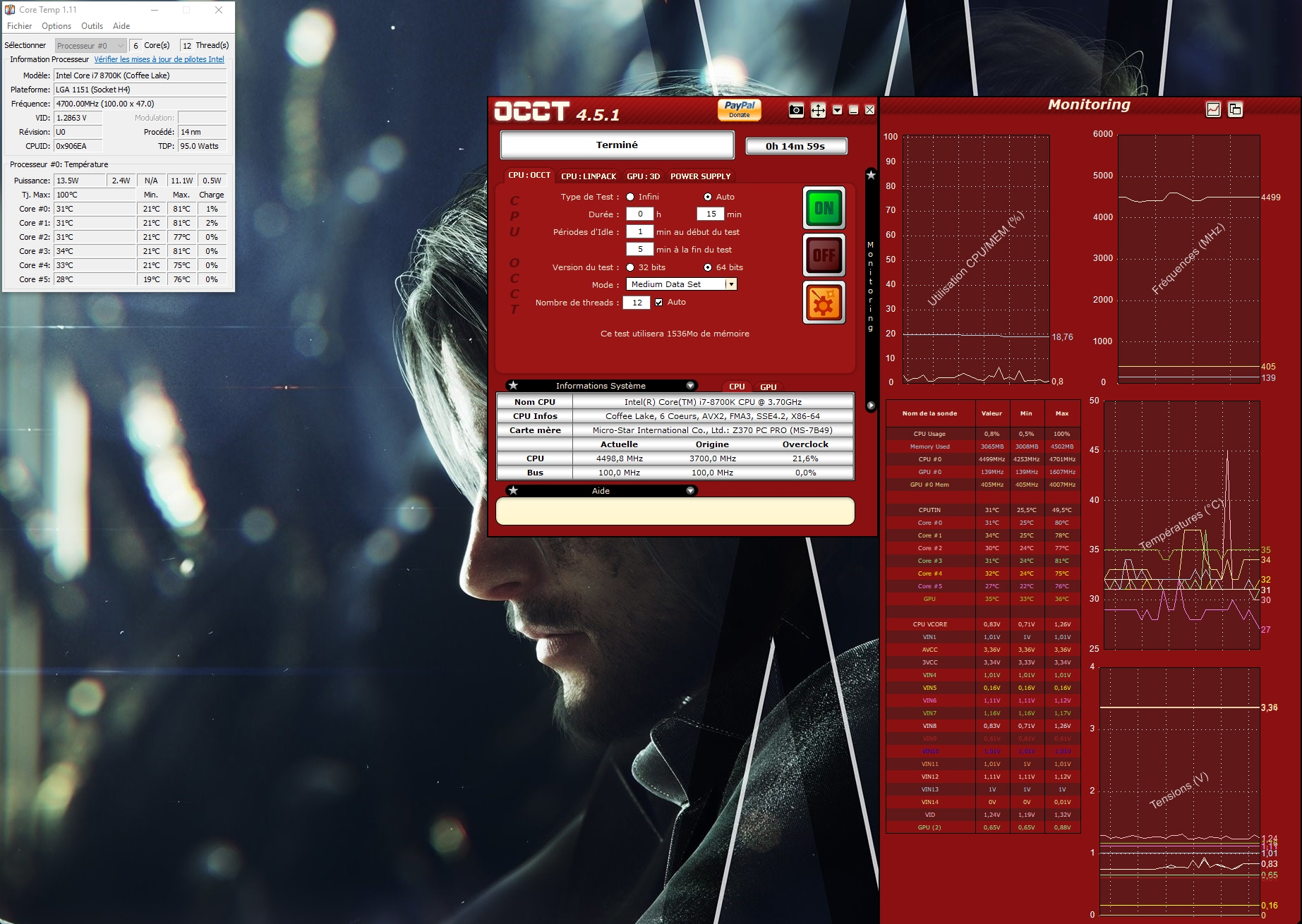Click the Core #4 probe row in Monitoring
This screenshot has height=924, width=1302.
[983, 573]
